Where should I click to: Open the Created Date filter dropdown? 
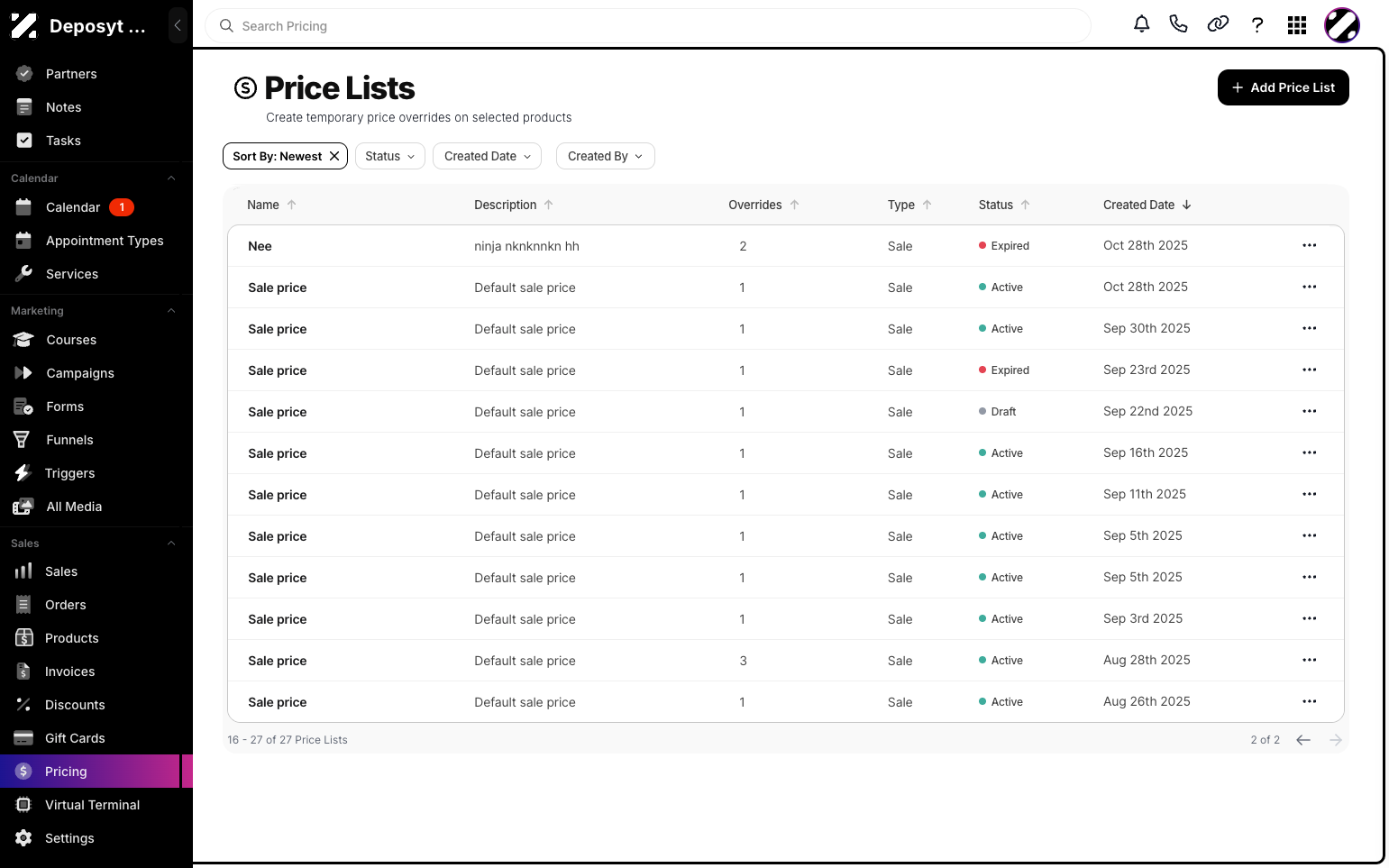pyautogui.click(x=488, y=156)
